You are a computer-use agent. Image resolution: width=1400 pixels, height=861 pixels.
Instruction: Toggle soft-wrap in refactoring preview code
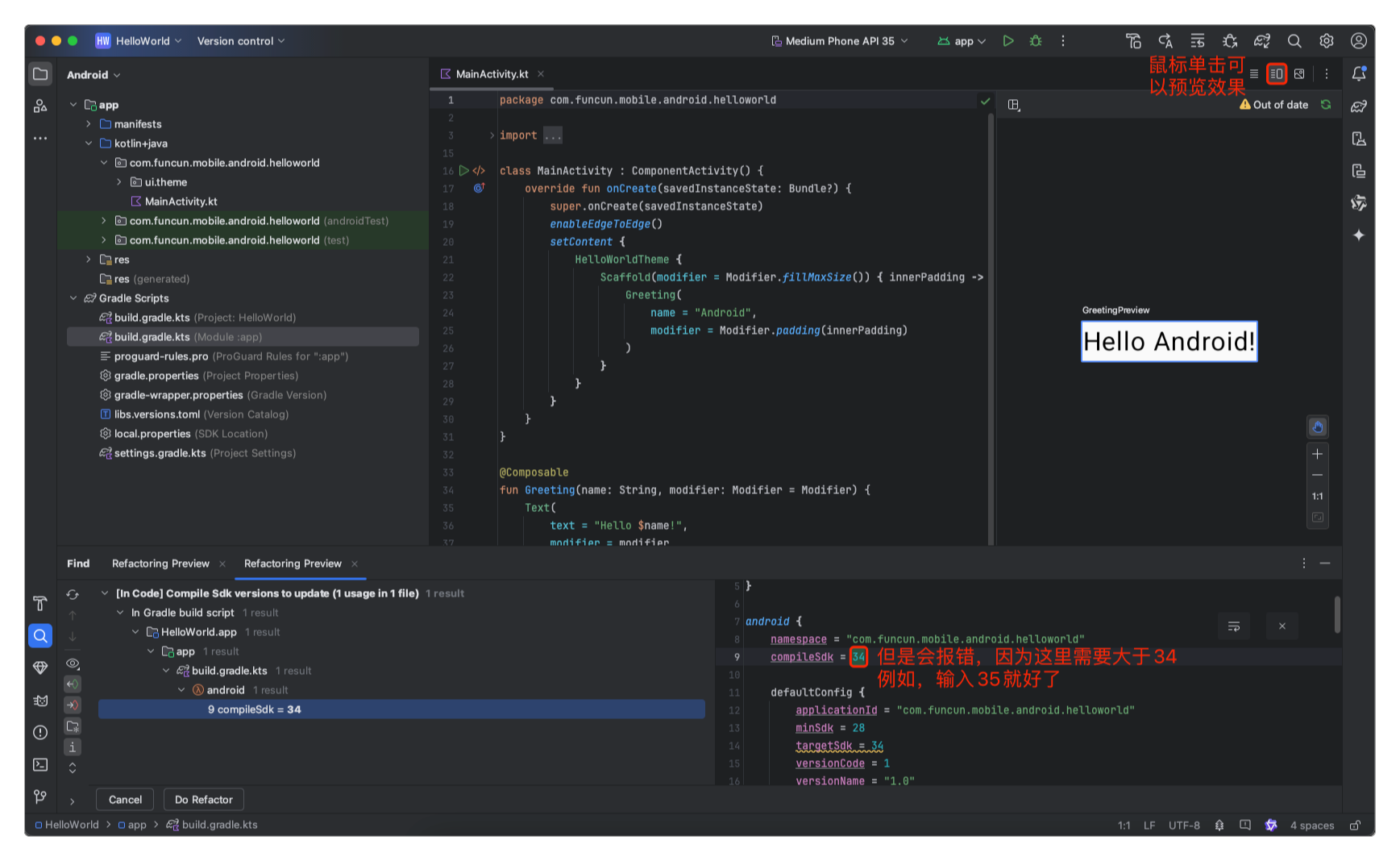click(x=1234, y=626)
